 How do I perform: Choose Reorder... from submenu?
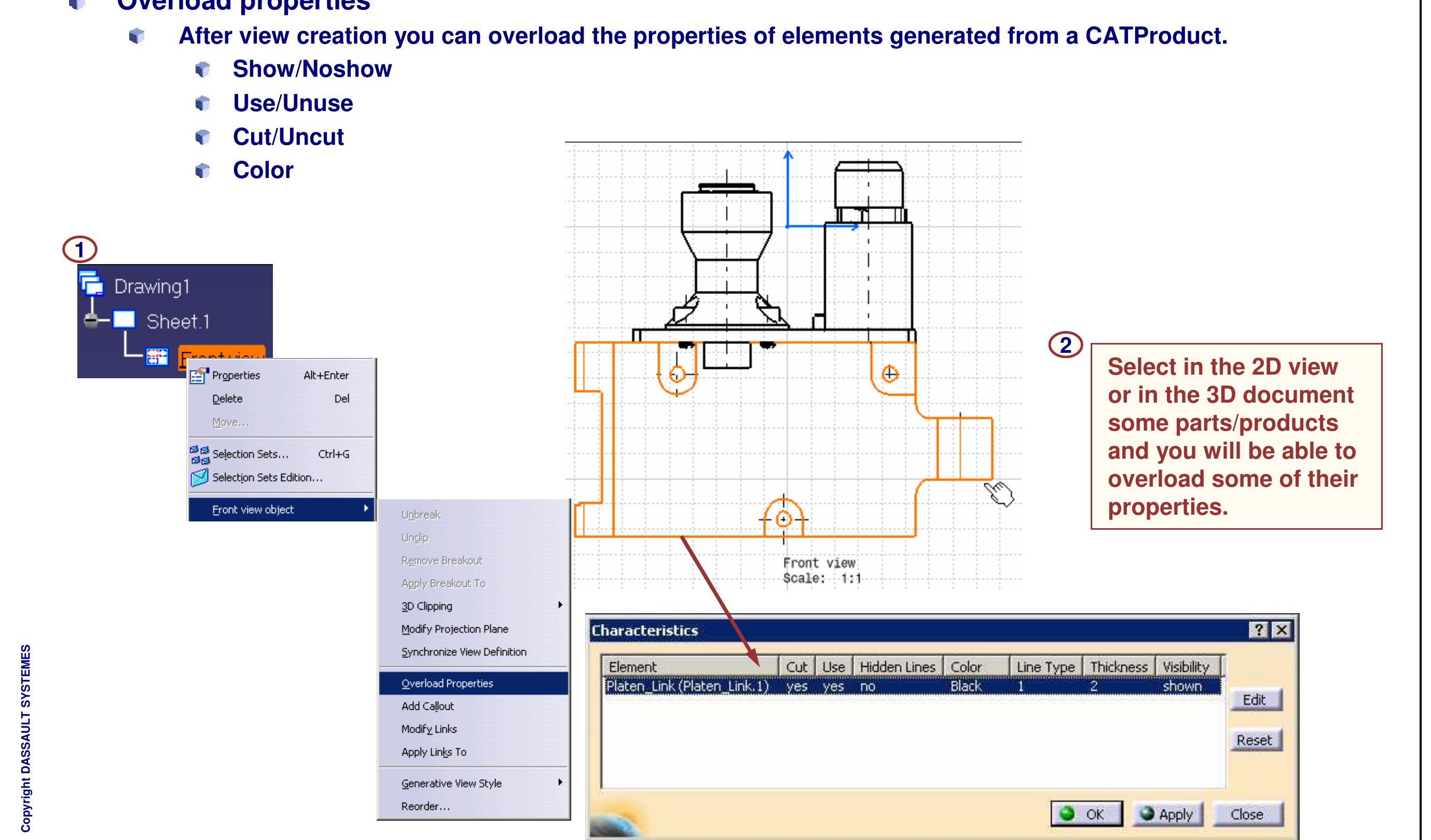pos(474,806)
